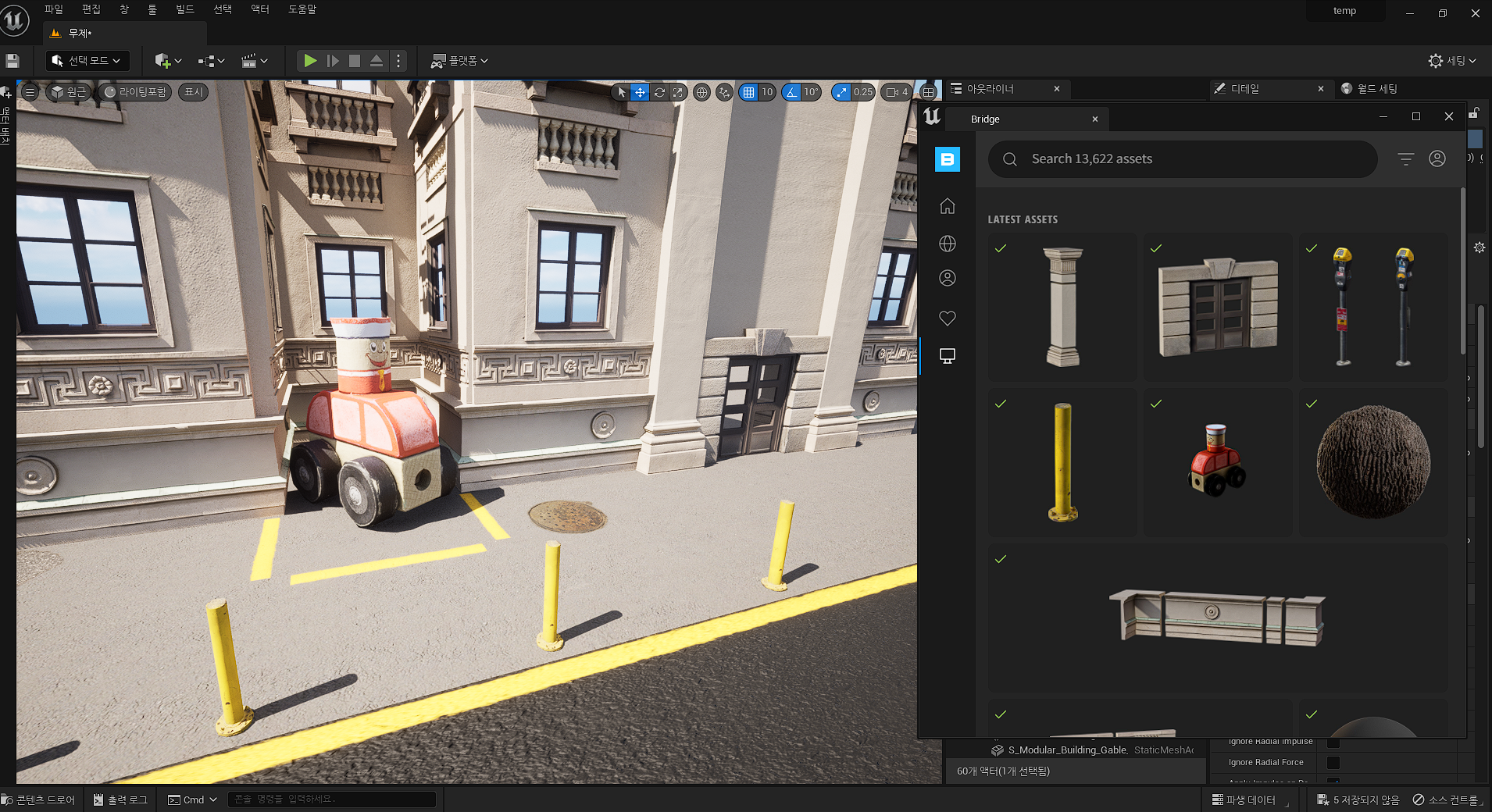Open Bridge Local monitor sidebar icon
Screen dimensions: 1492x812
pyautogui.click(x=948, y=356)
